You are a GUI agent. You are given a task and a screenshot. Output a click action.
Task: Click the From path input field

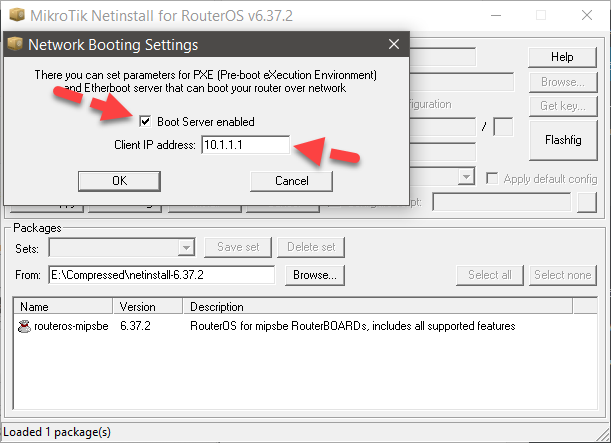pyautogui.click(x=162, y=275)
